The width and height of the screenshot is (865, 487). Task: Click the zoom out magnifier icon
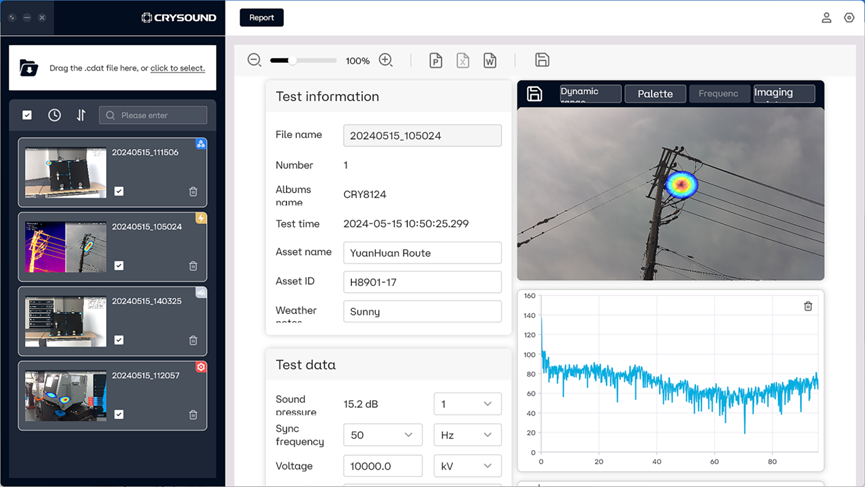[x=254, y=60]
